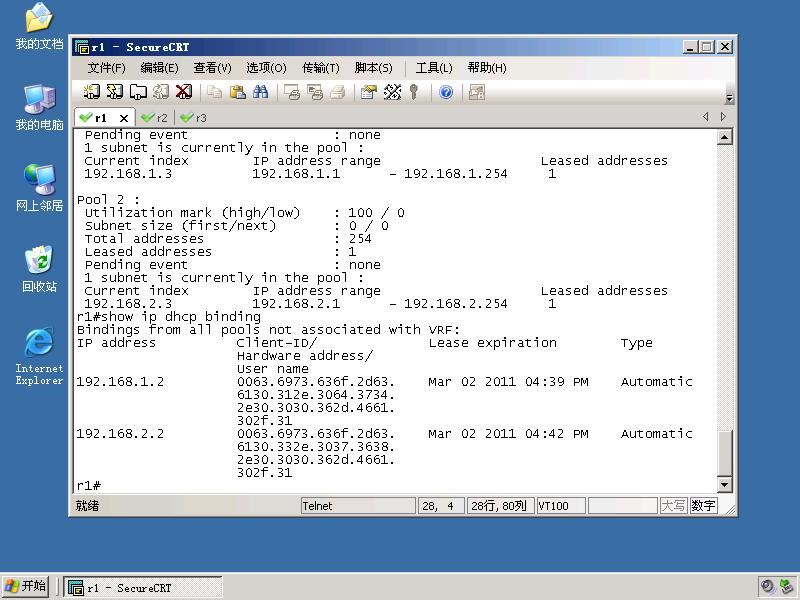Click the Reconnect session icon
The image size is (800, 600).
(x=161, y=92)
